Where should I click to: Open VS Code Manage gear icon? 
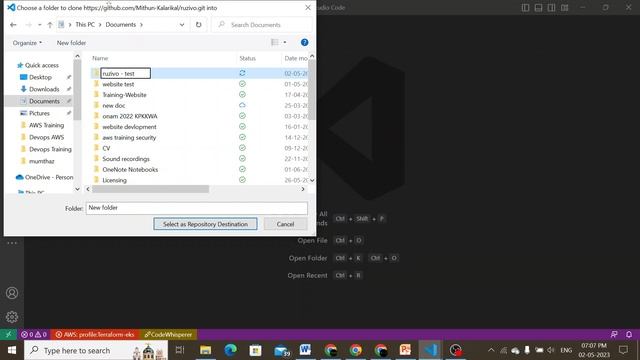12,317
